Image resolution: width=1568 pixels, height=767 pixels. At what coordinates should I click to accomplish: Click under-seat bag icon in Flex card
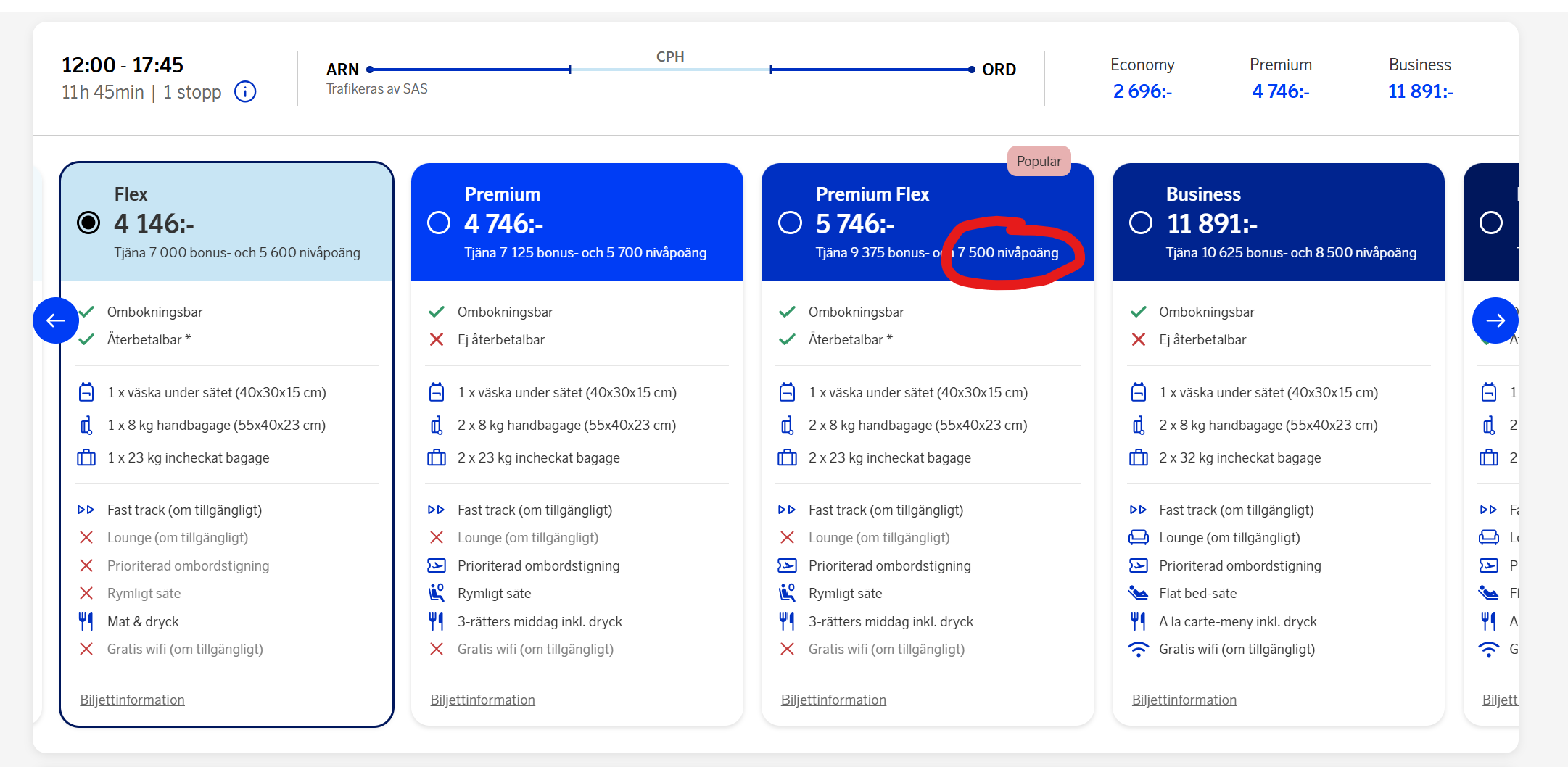click(x=86, y=392)
